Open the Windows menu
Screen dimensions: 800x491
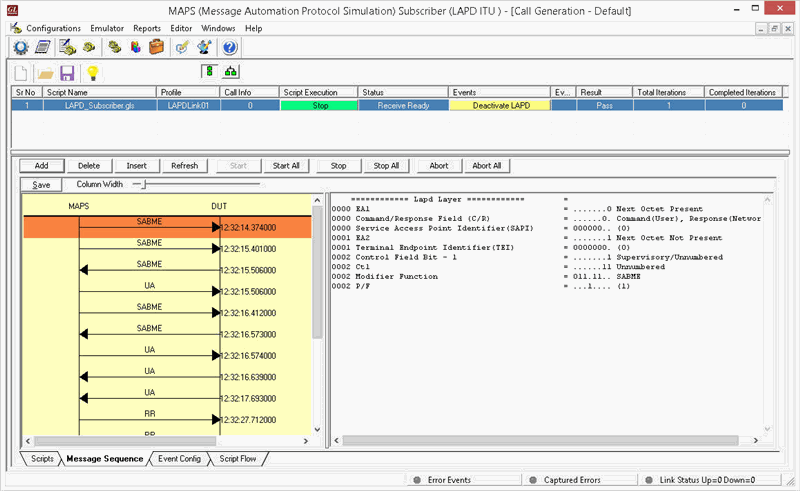218,28
